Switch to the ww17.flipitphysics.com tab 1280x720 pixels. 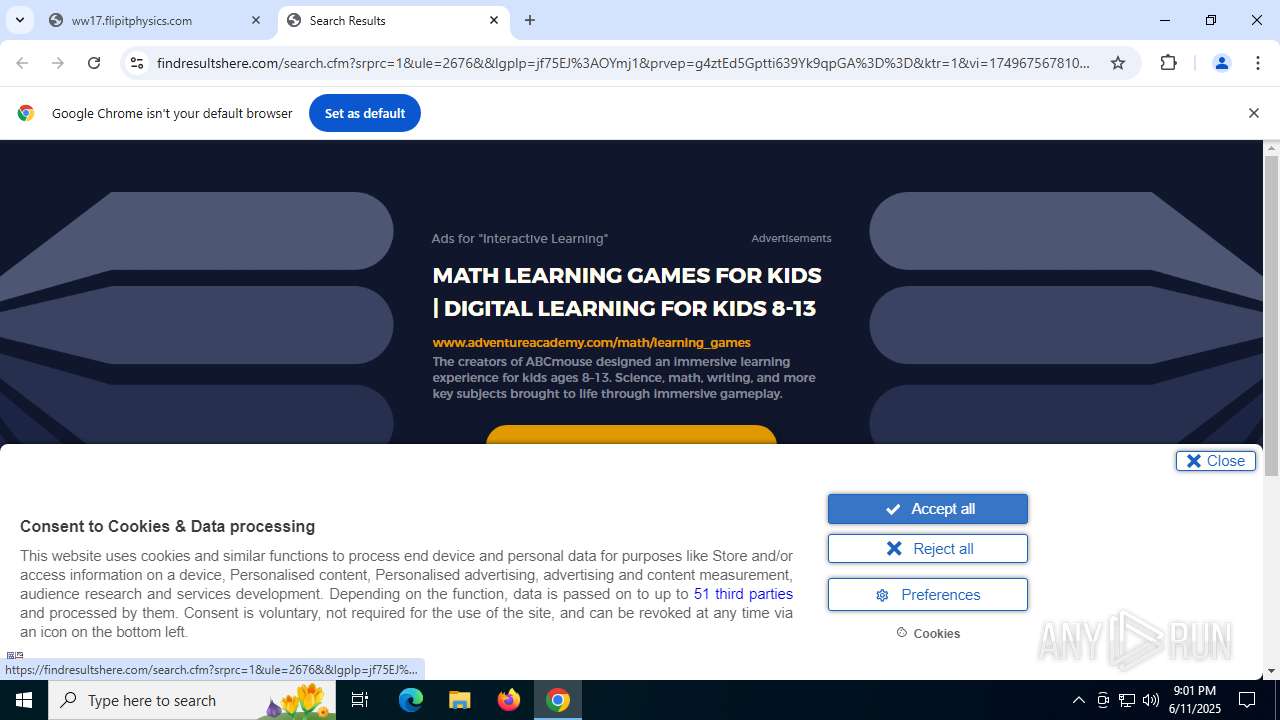click(154, 20)
